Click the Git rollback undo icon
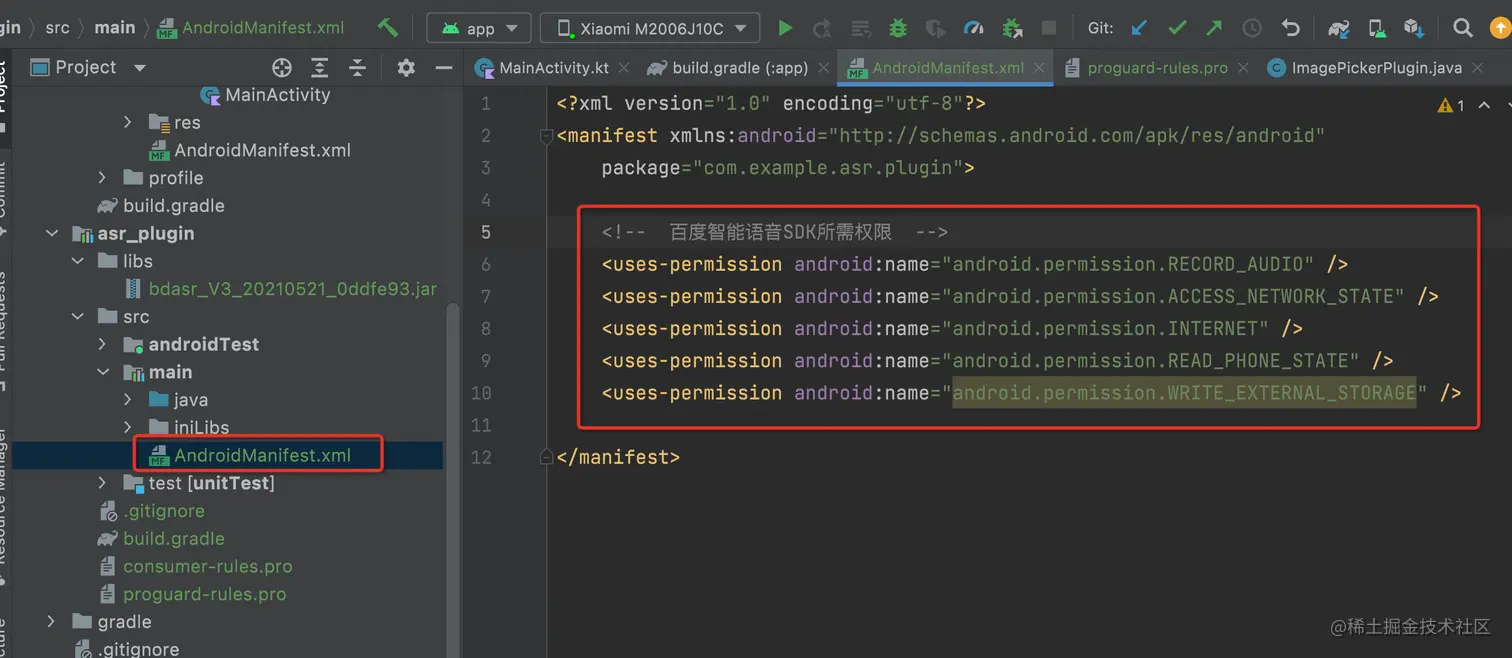1512x658 pixels. click(1290, 28)
